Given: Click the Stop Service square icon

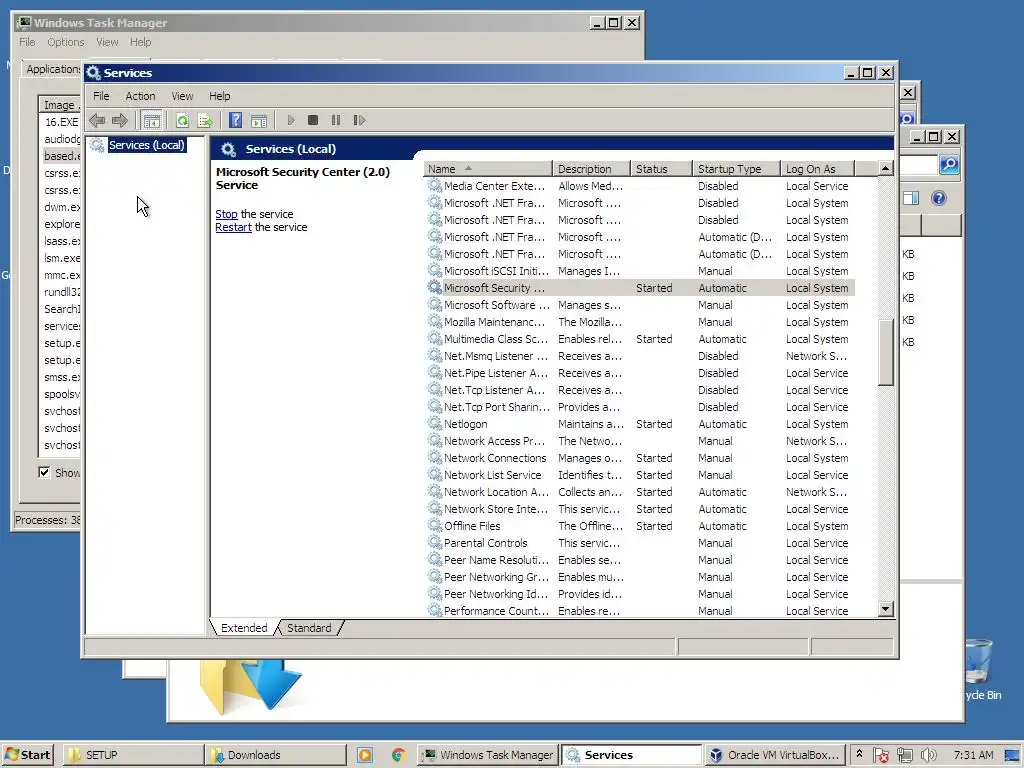Looking at the screenshot, I should (313, 120).
